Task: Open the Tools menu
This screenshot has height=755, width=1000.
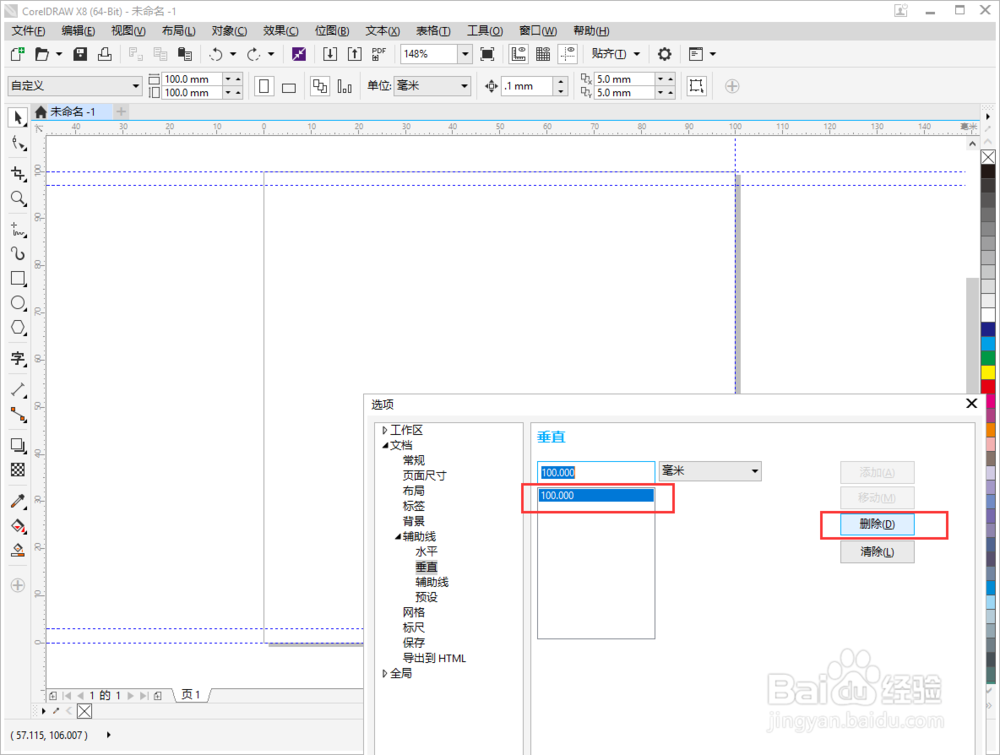Action: pos(485,31)
